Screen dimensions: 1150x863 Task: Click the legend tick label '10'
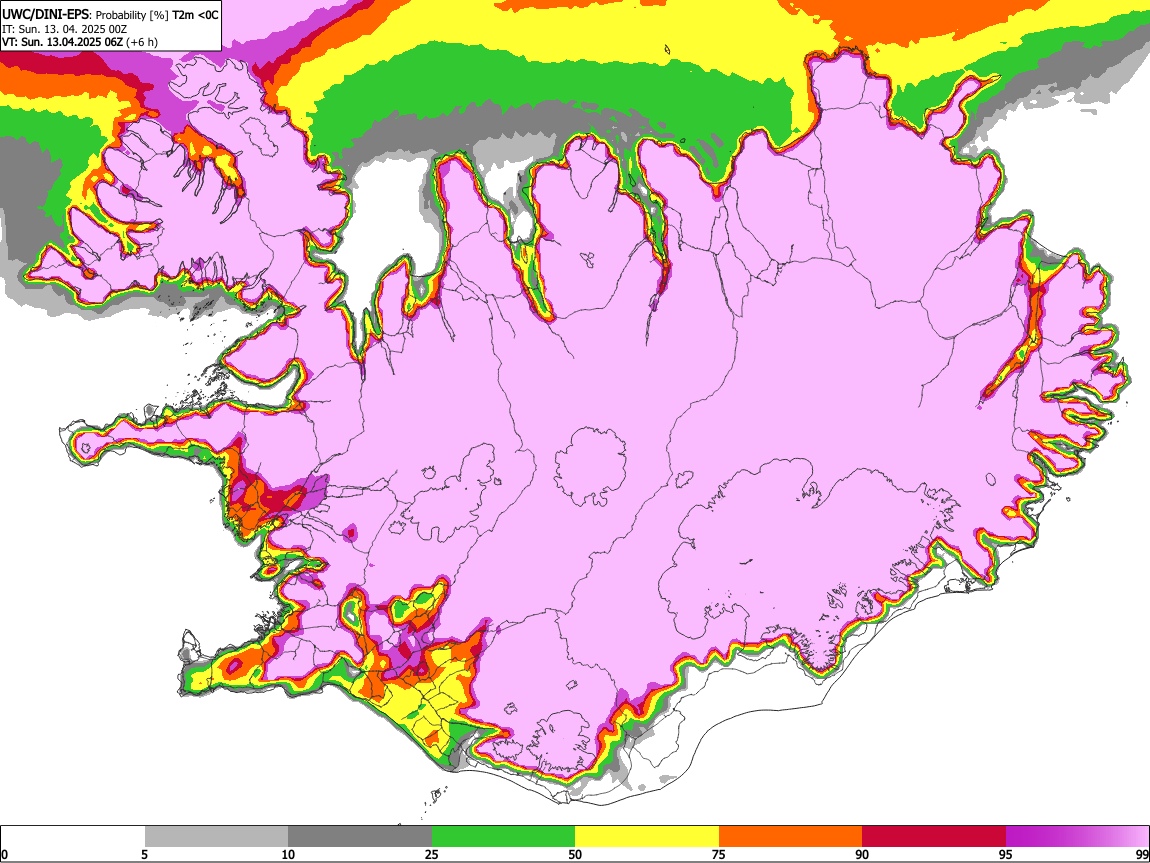[x=288, y=855]
